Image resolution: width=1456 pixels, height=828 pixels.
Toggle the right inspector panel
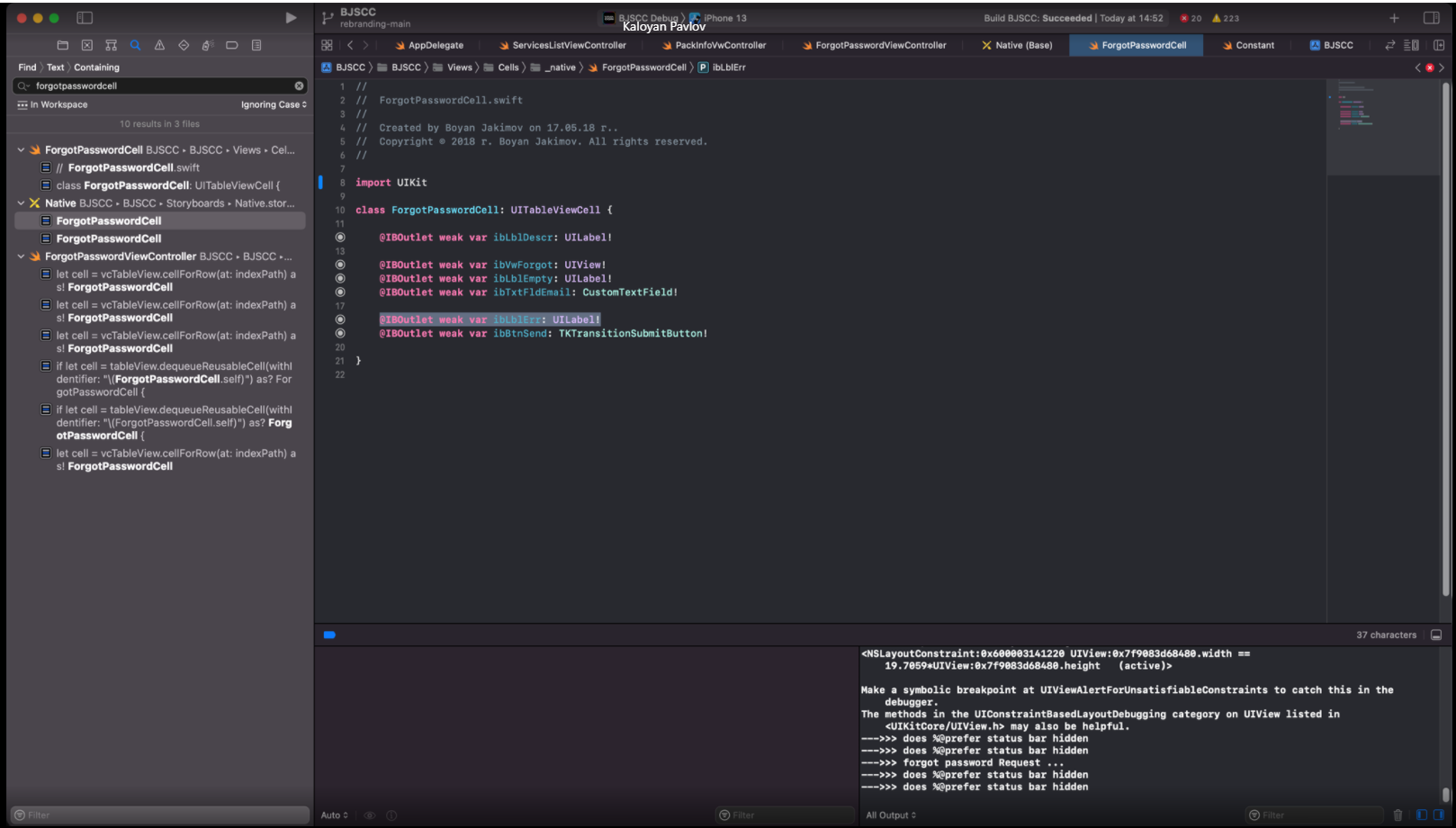click(x=1431, y=18)
